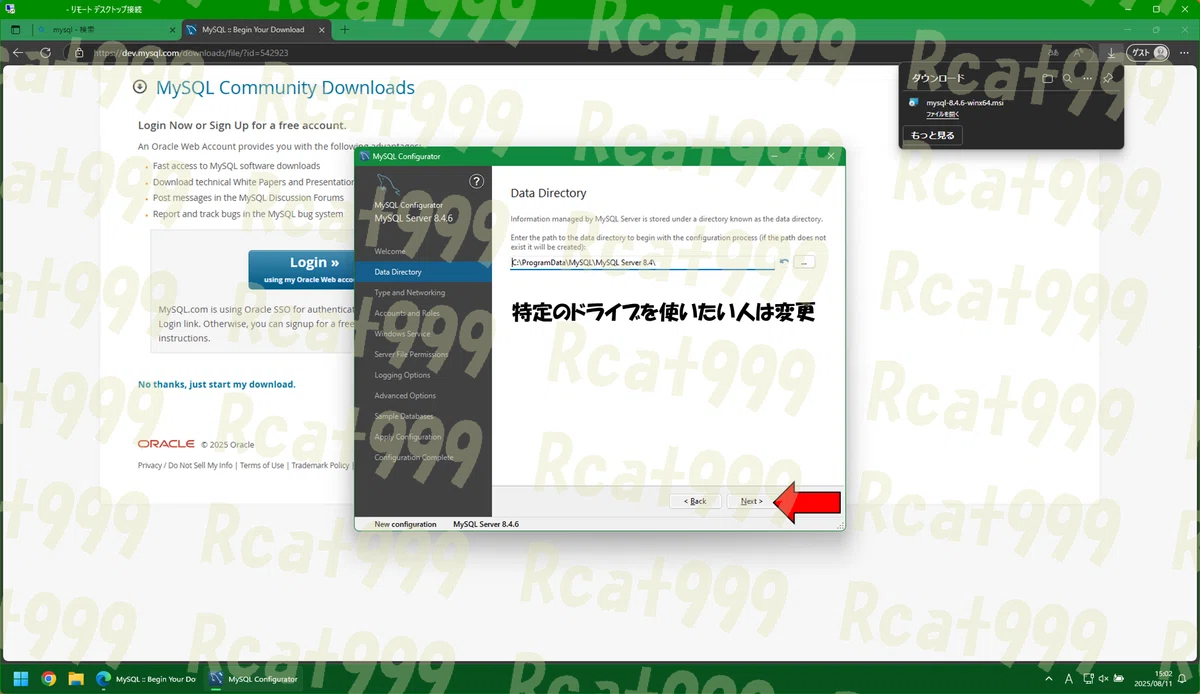Open downloads folder icon in the Edge downloads panel

coord(1047,78)
